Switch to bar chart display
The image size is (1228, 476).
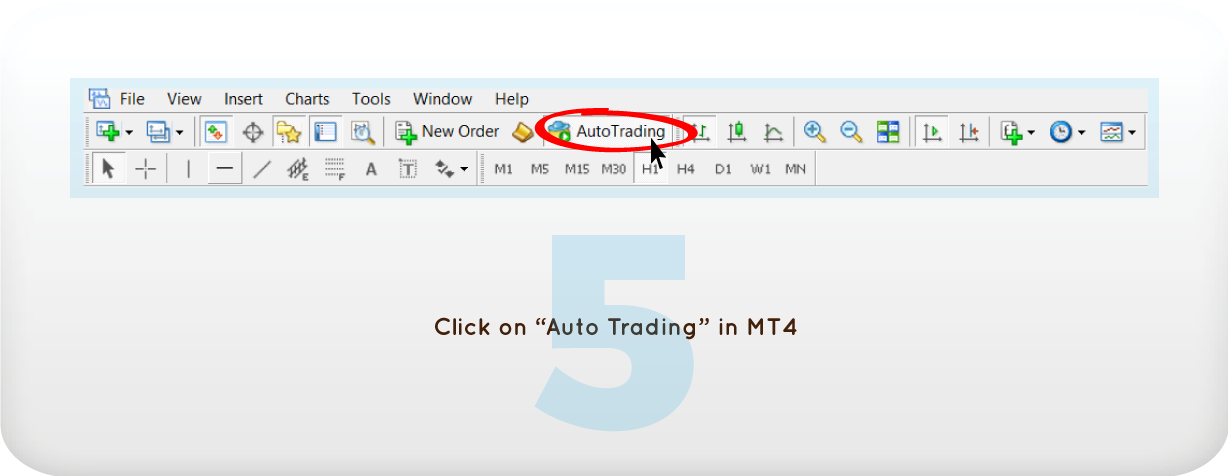(701, 131)
